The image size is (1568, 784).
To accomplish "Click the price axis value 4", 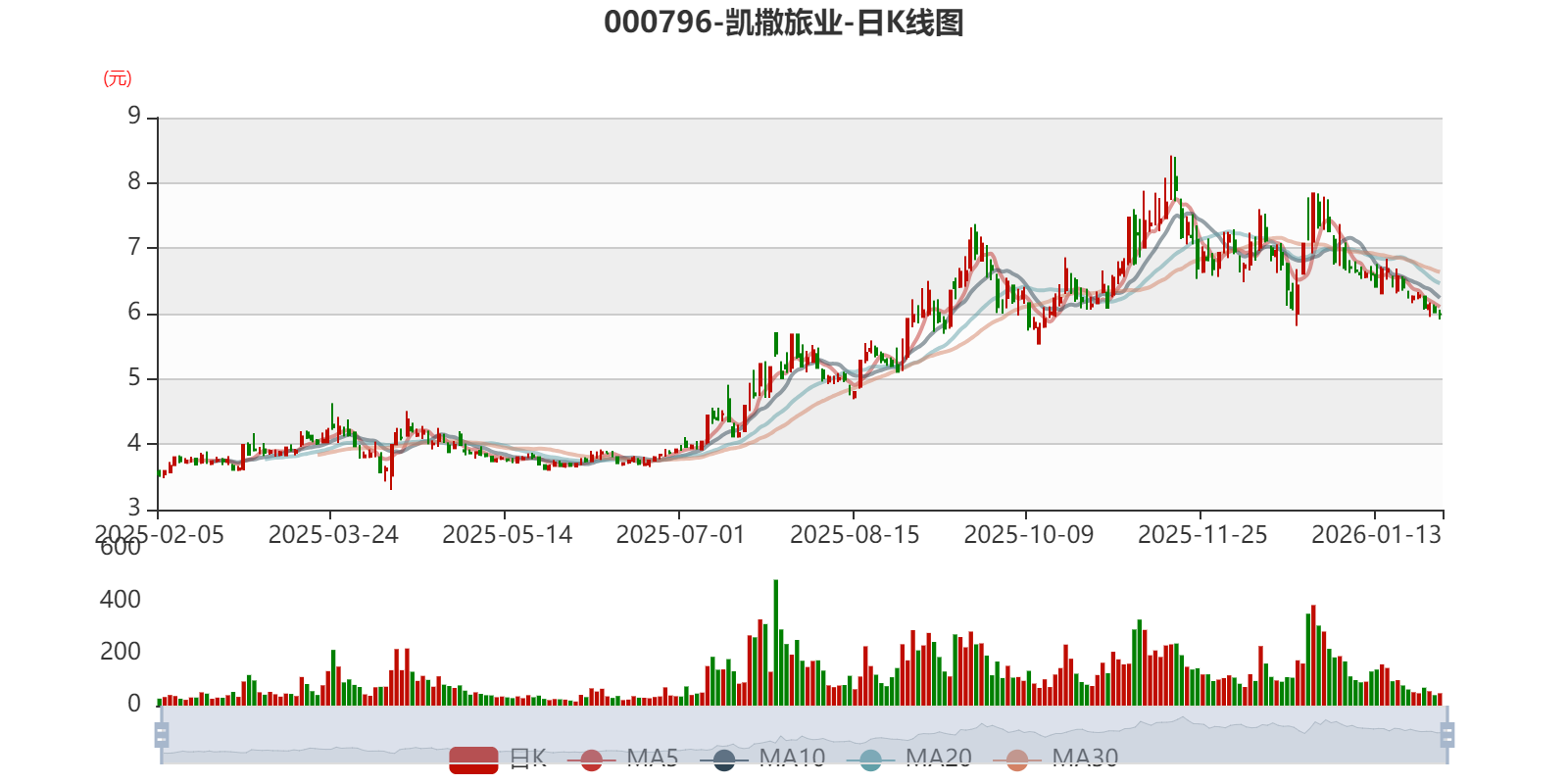I will pyautogui.click(x=134, y=443).
